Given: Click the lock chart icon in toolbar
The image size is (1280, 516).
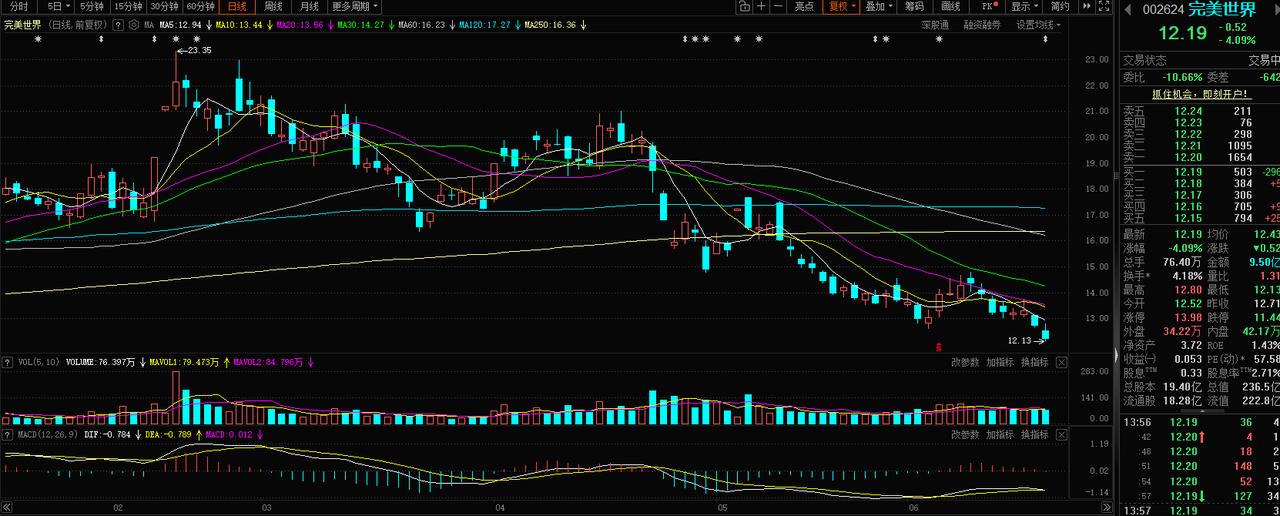Looking at the screenshot, I should tap(744, 6).
